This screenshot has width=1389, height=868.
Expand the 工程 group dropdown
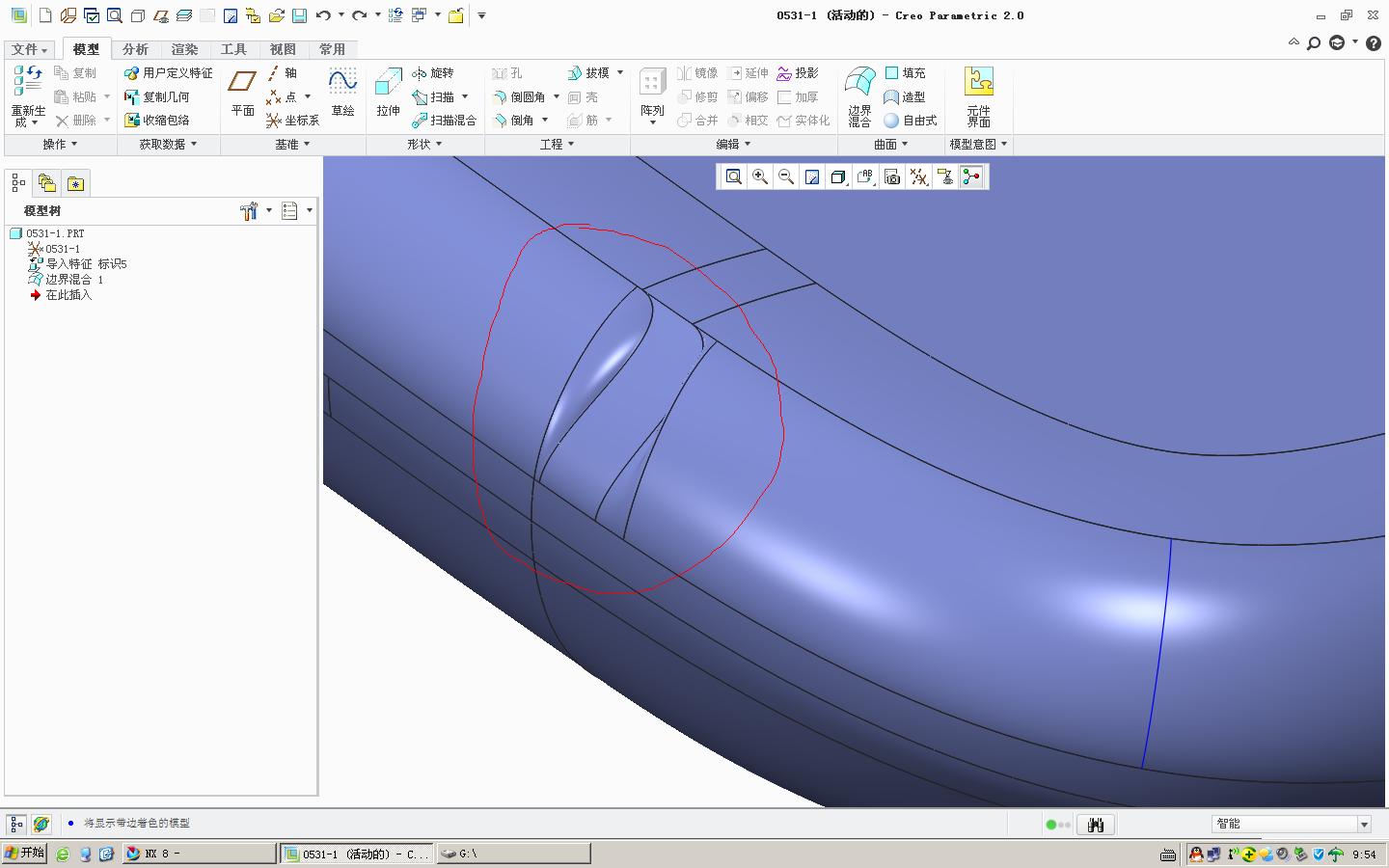pos(557,145)
